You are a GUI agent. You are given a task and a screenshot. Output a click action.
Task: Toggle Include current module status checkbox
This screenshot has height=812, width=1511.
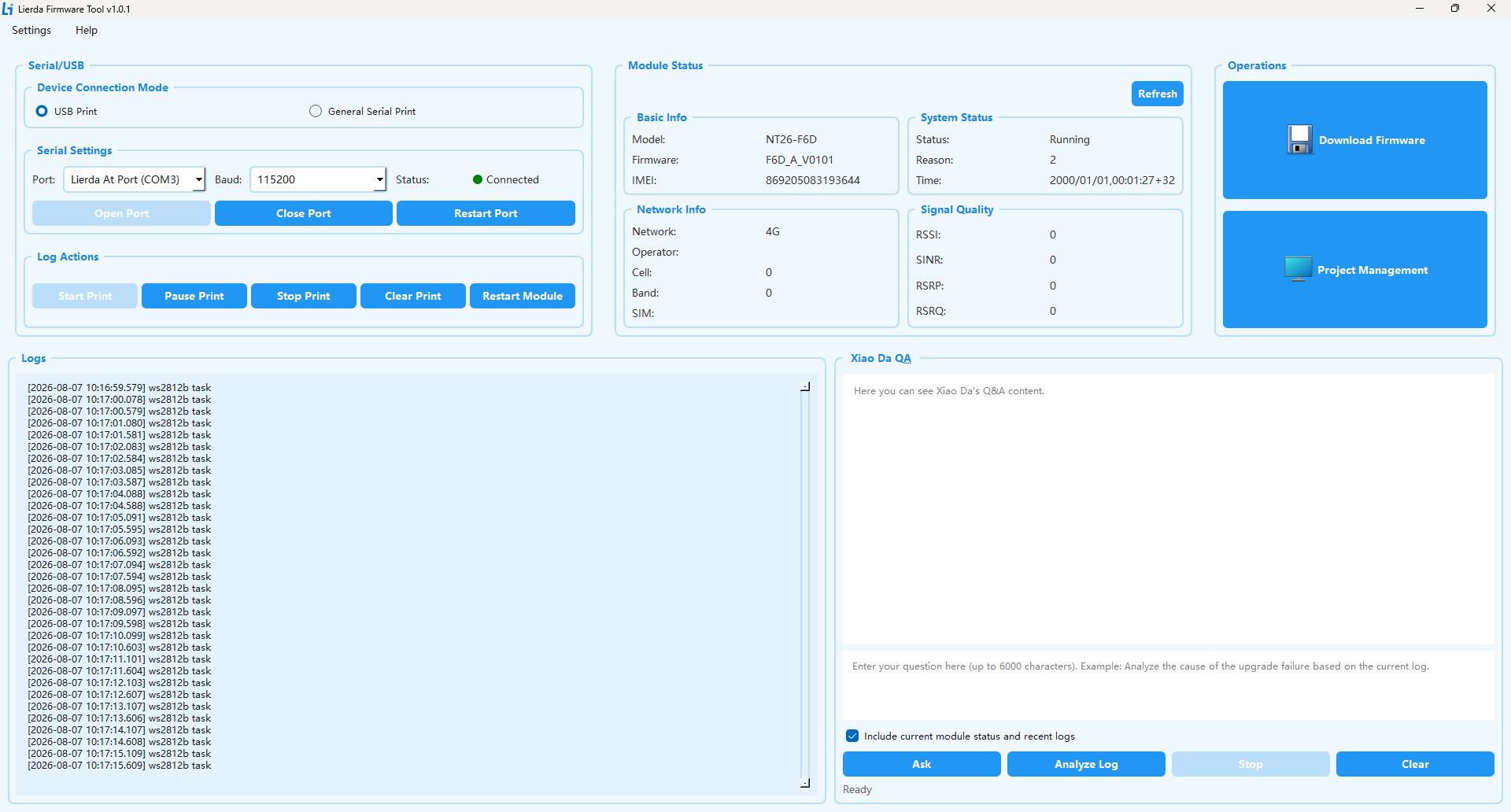(852, 736)
